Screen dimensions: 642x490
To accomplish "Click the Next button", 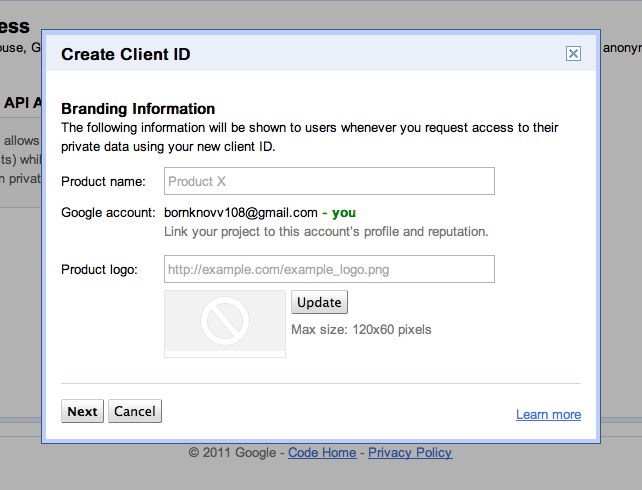I will (82, 411).
